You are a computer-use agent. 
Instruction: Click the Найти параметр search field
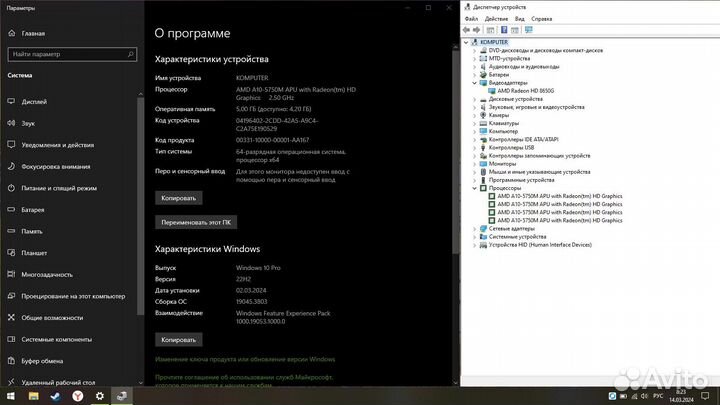pos(72,54)
